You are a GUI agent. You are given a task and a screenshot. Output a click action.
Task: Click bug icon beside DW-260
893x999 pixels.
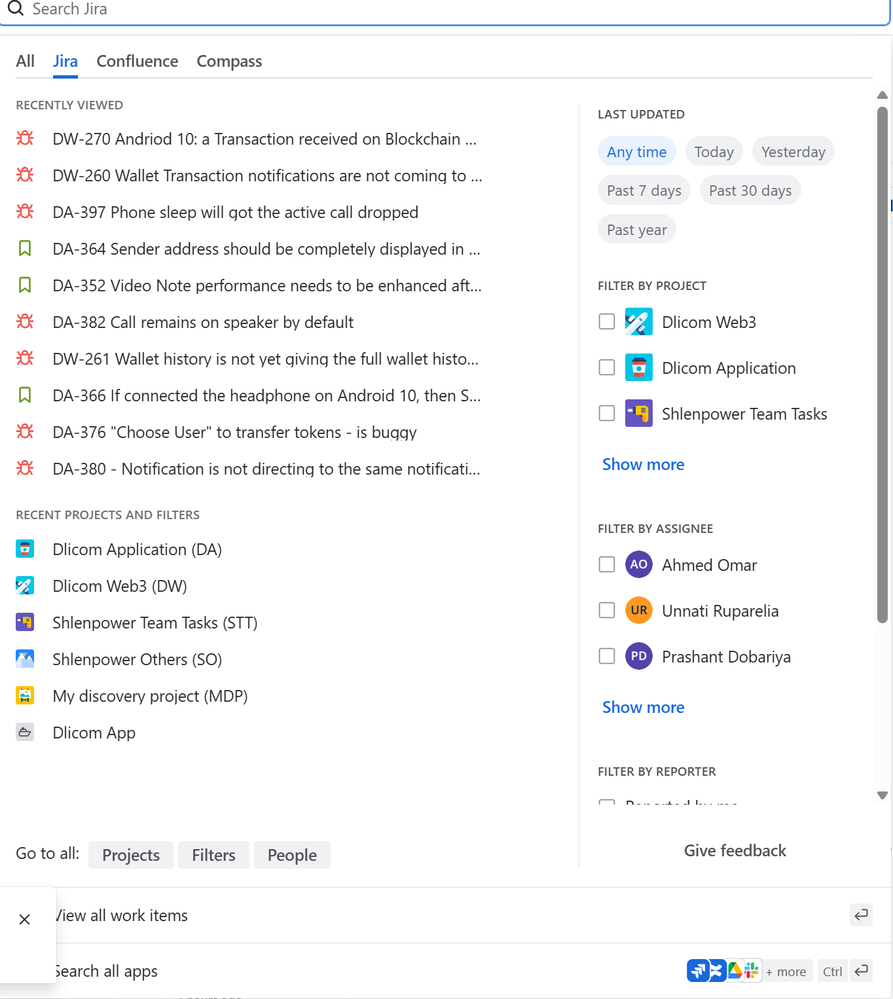tap(25, 175)
